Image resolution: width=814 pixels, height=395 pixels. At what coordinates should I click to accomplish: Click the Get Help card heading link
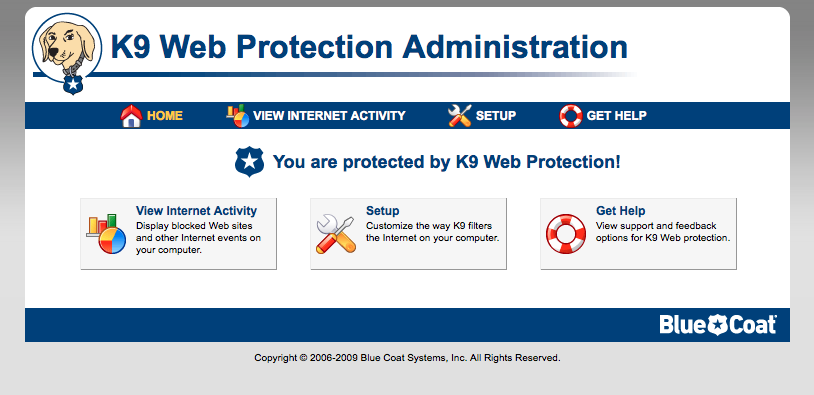(x=620, y=211)
